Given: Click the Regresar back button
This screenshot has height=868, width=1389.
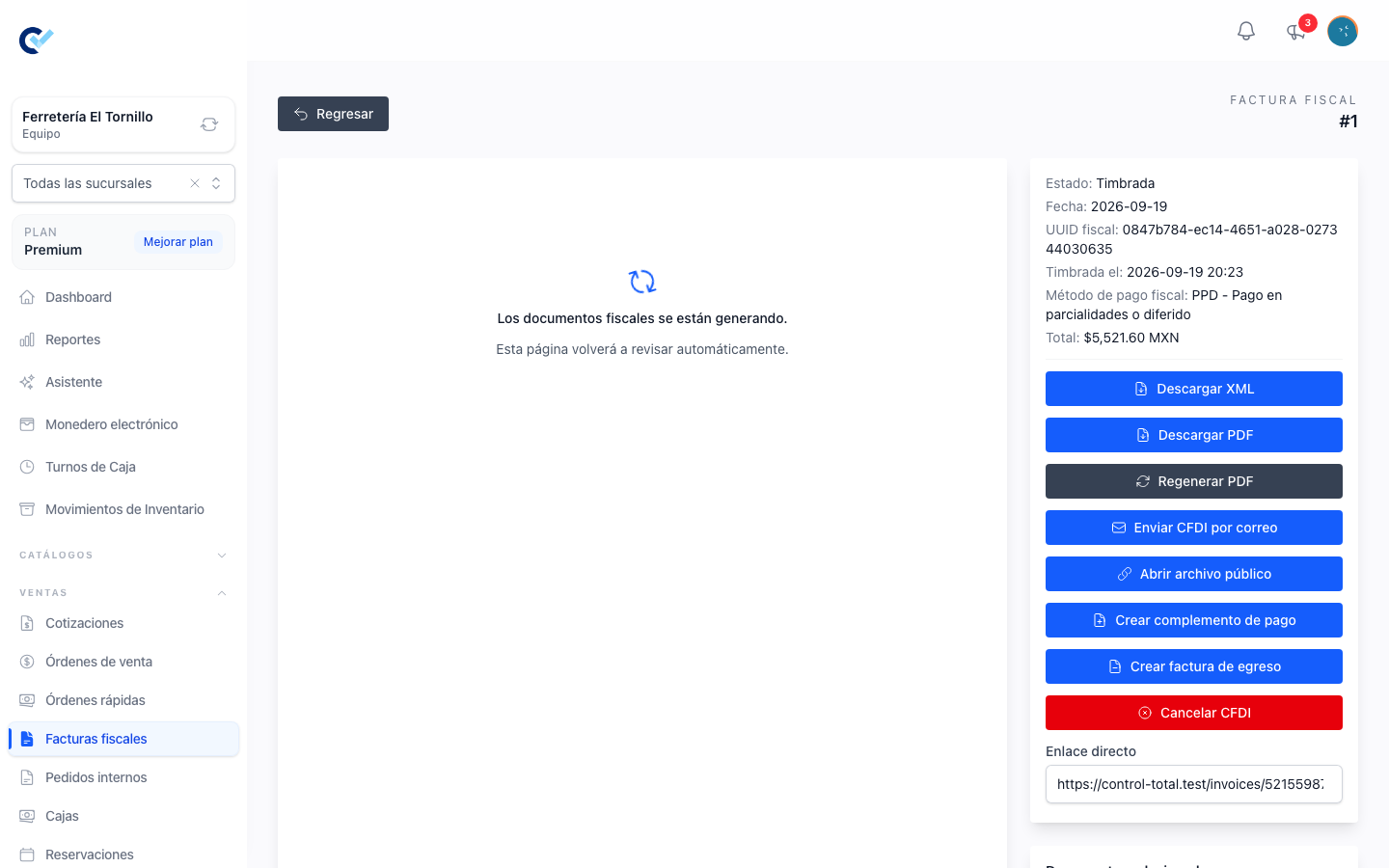Looking at the screenshot, I should [x=333, y=114].
